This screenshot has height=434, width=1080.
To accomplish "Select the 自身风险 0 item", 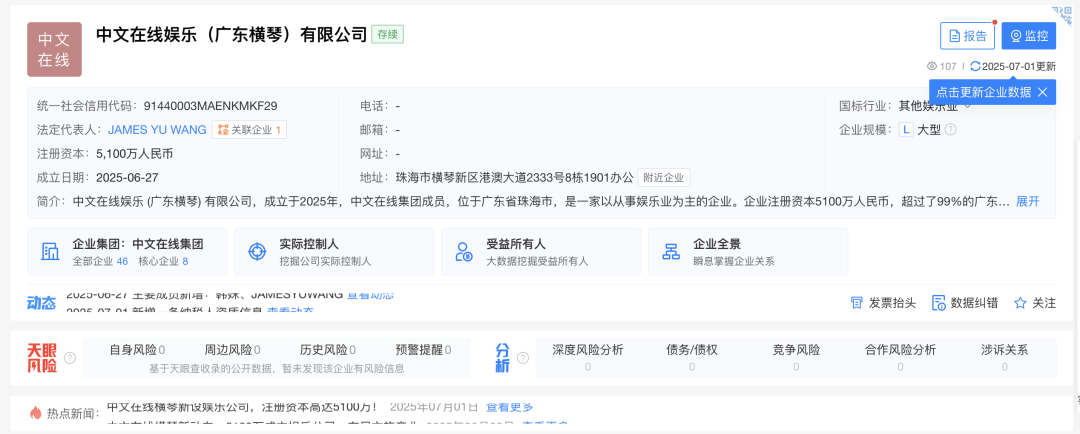I will [x=137, y=350].
